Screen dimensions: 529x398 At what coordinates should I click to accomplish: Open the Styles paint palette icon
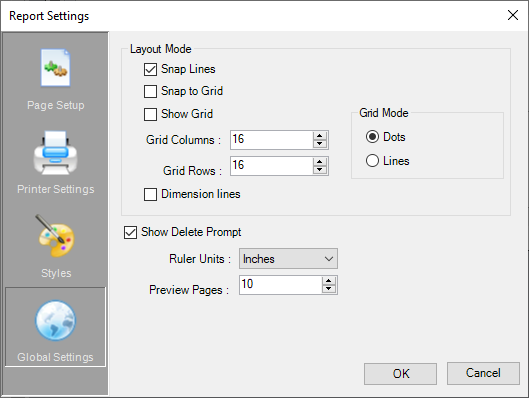click(x=56, y=236)
